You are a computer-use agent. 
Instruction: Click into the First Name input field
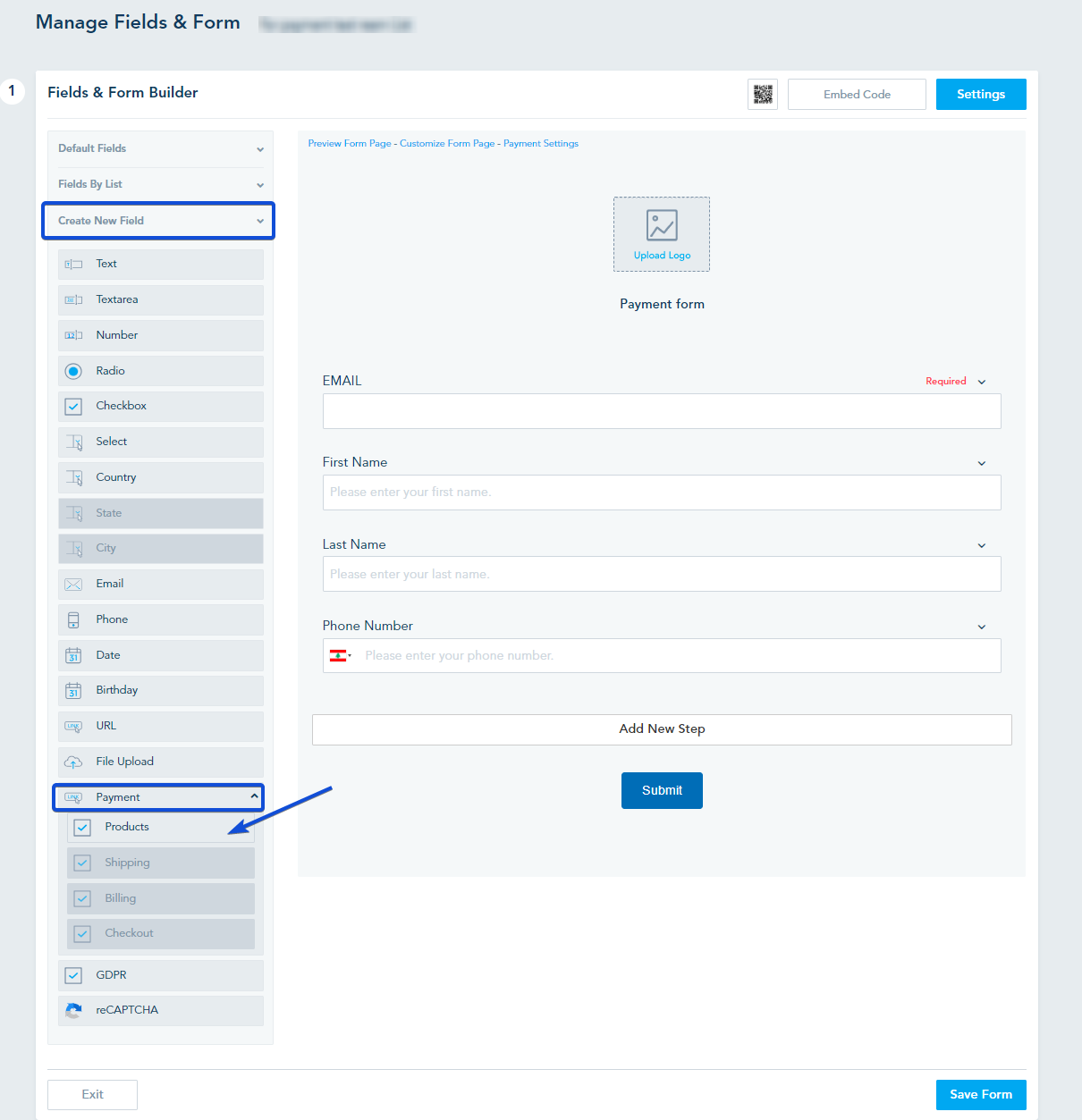[x=662, y=493]
